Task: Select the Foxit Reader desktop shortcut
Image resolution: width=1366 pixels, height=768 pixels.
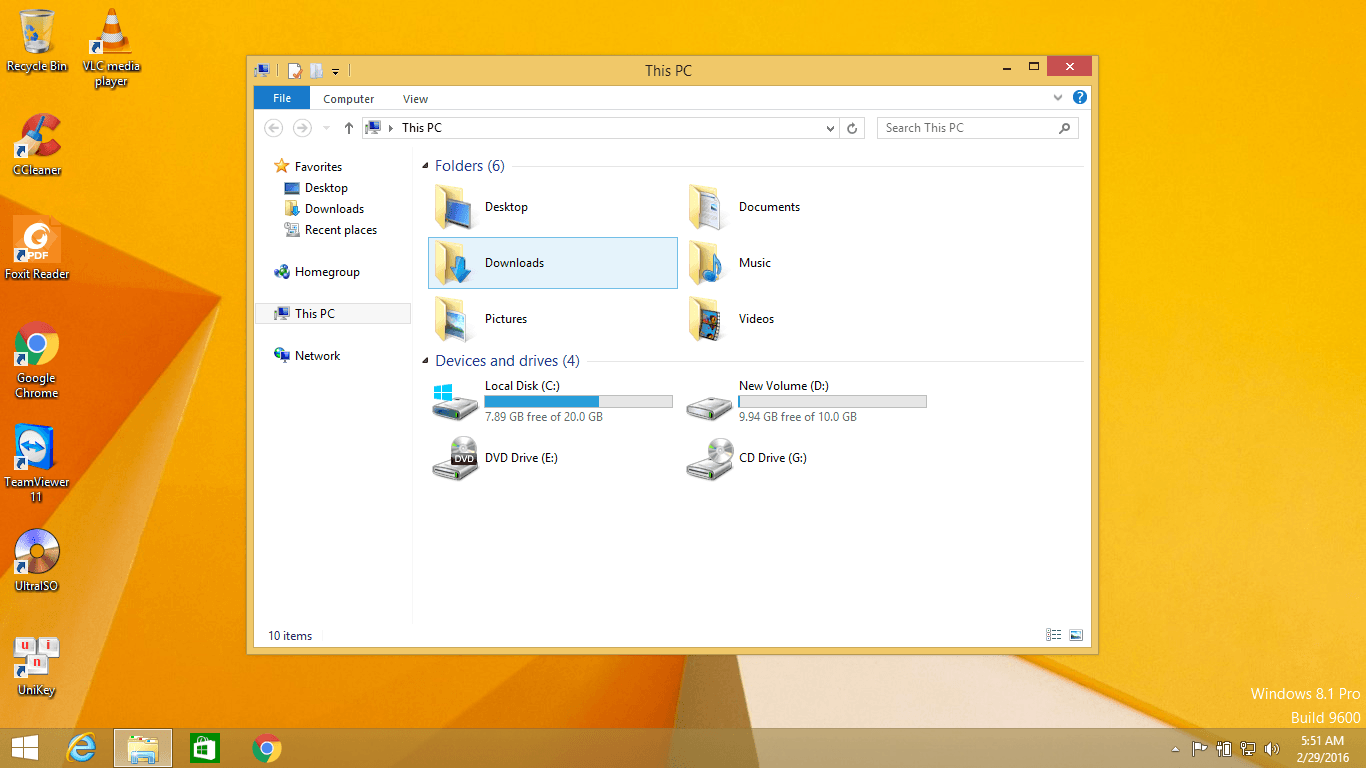Action: [x=37, y=249]
